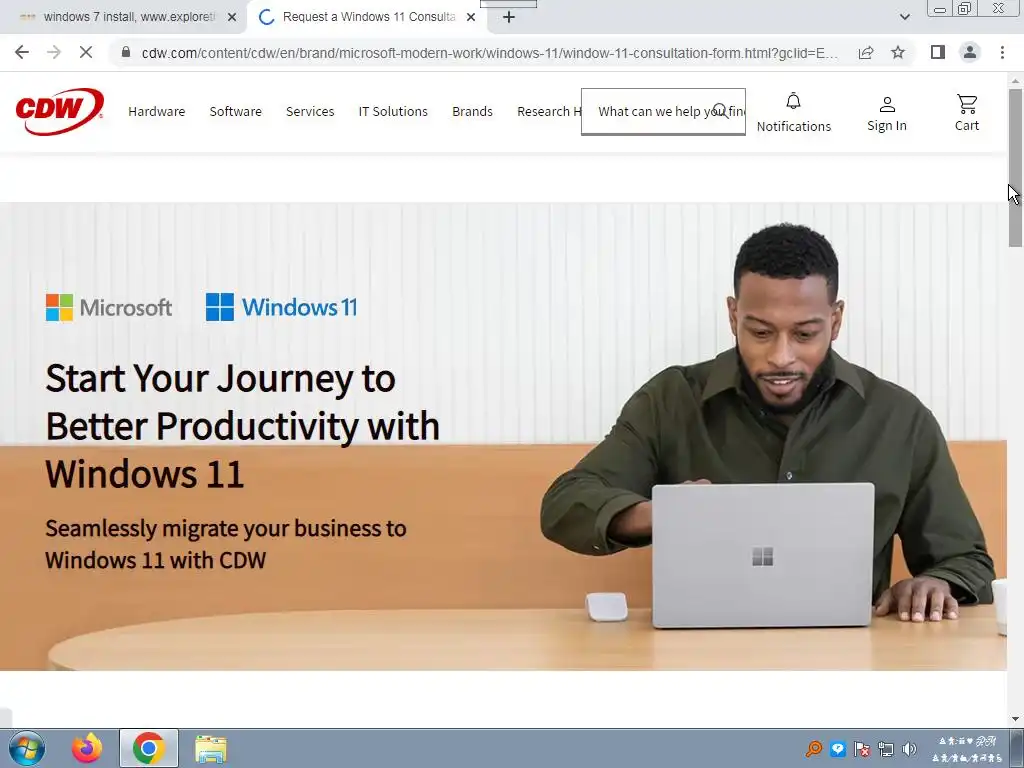Viewport: 1024px width, 768px height.
Task: Open the Research Hub menu
Action: point(549,112)
